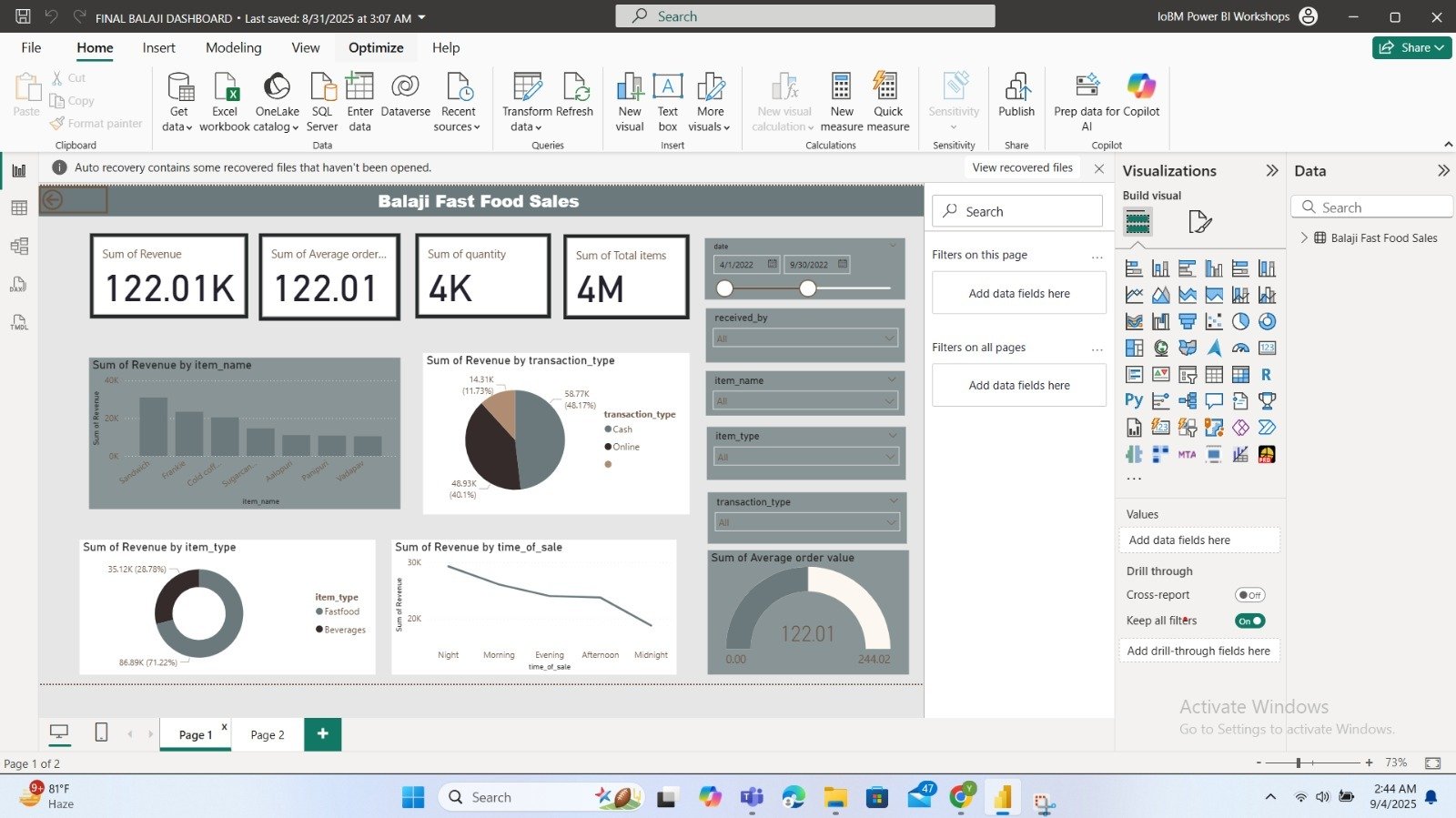
Task: Expand the Balaji Fast Food Sales table
Action: click(1304, 237)
